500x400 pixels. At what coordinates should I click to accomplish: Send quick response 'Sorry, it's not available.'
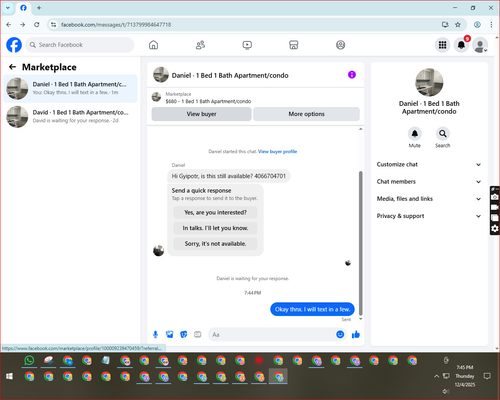[215, 244]
